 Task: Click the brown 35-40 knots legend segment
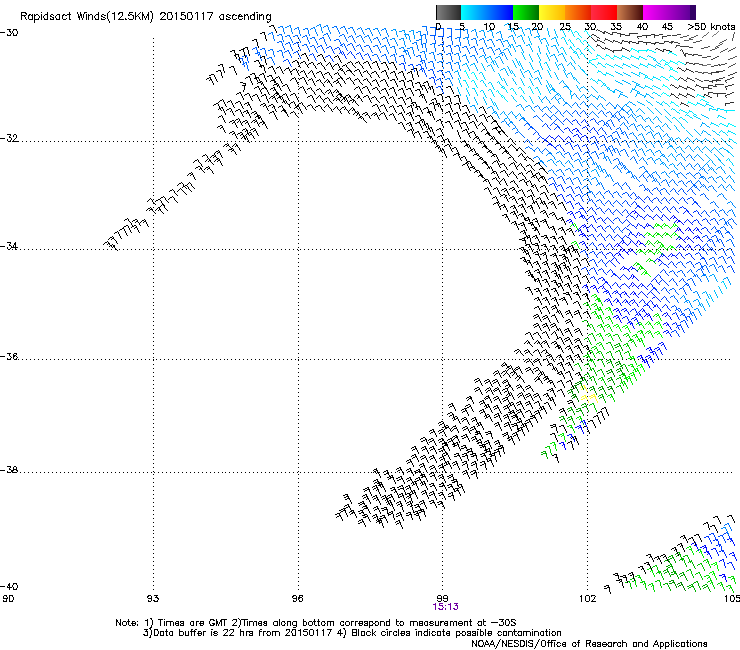[x=630, y=12]
